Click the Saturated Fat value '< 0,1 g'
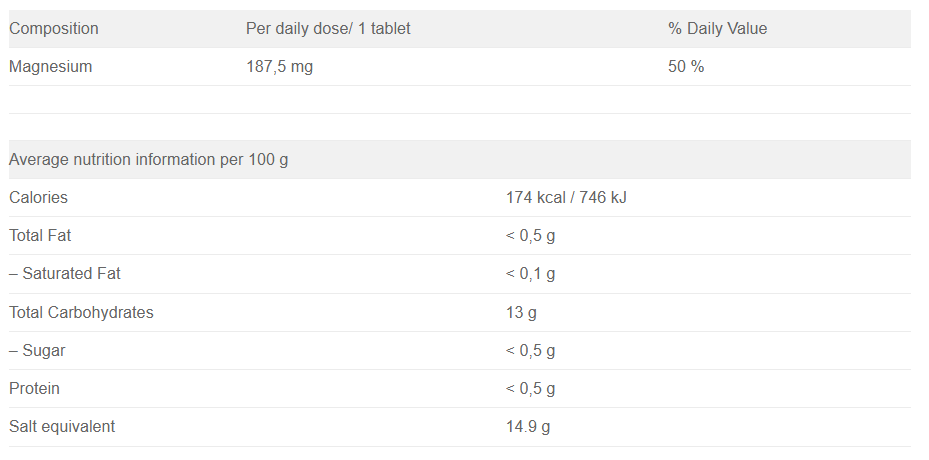Image resolution: width=929 pixels, height=460 pixels. 530,274
